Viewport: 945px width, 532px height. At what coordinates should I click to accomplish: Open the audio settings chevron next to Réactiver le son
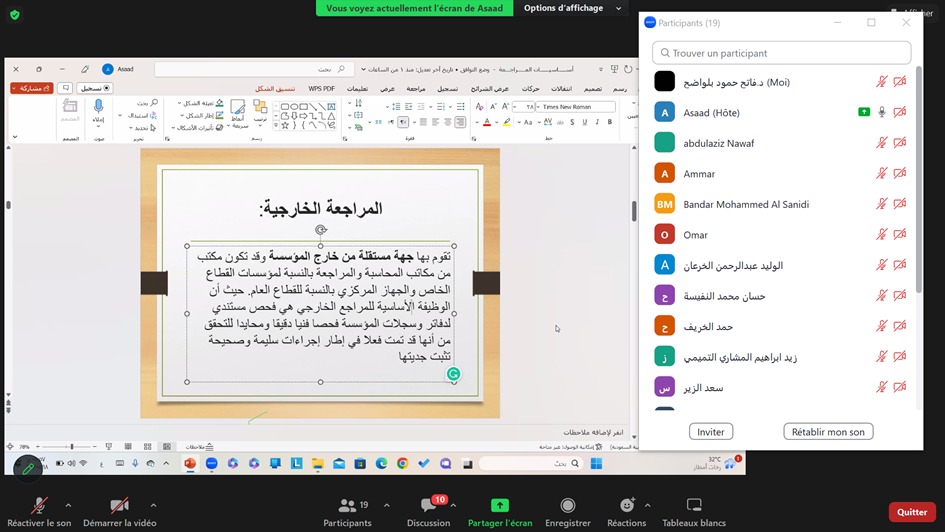(68, 505)
